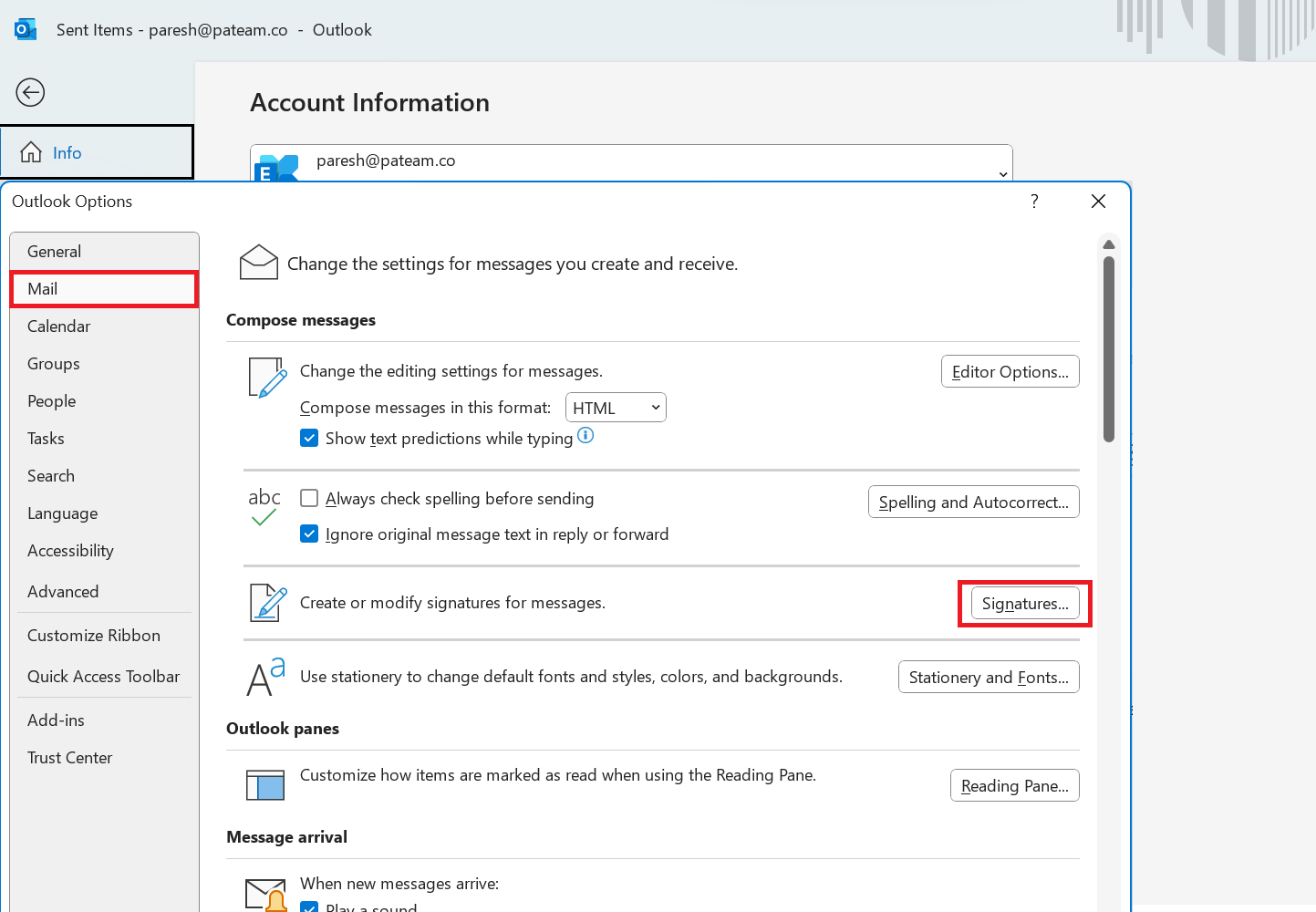Screen dimensions: 1316x912
Task: Open the Advanced options category
Action: pos(63,592)
